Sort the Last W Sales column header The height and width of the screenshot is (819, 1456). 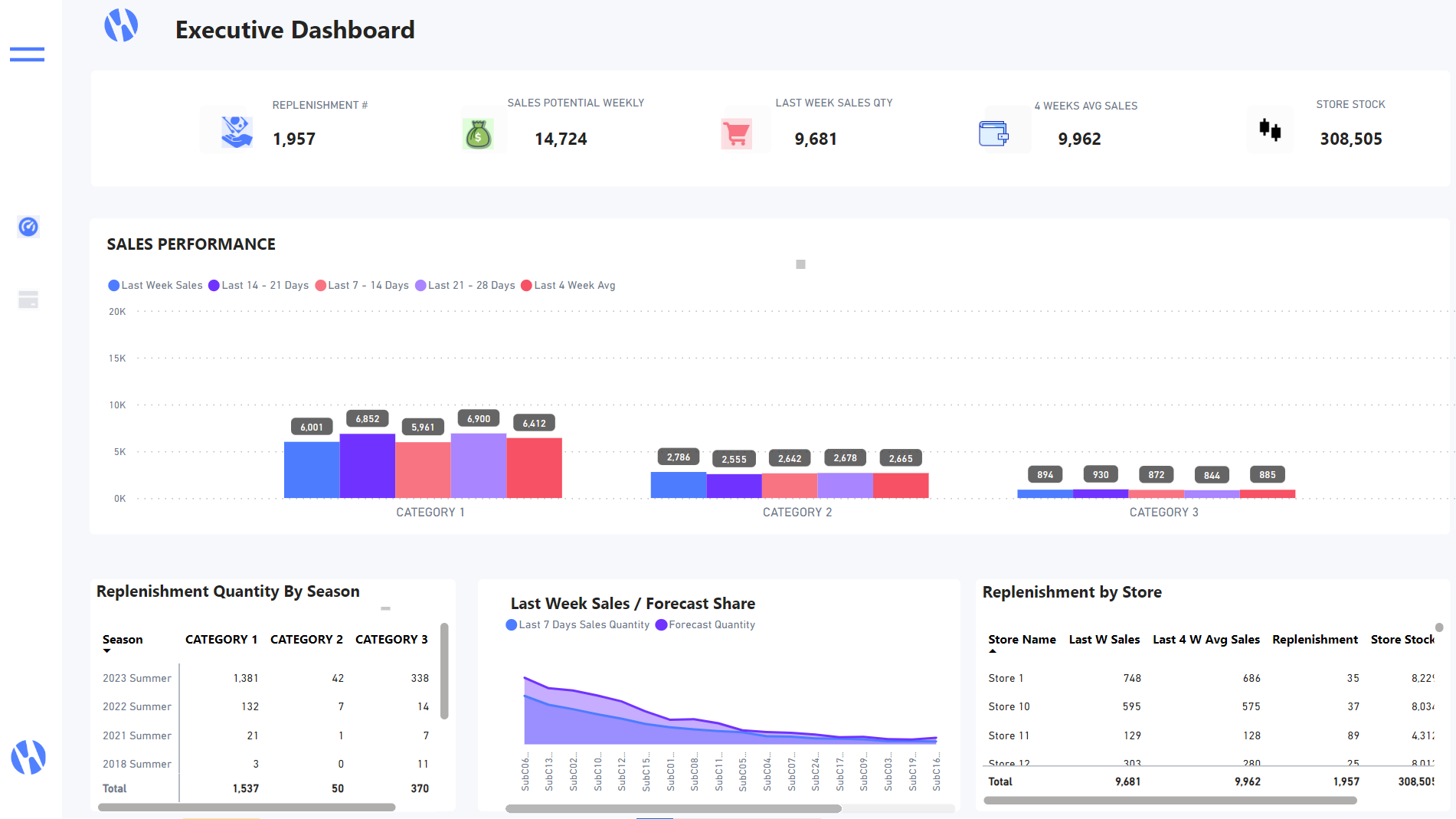(x=1104, y=639)
